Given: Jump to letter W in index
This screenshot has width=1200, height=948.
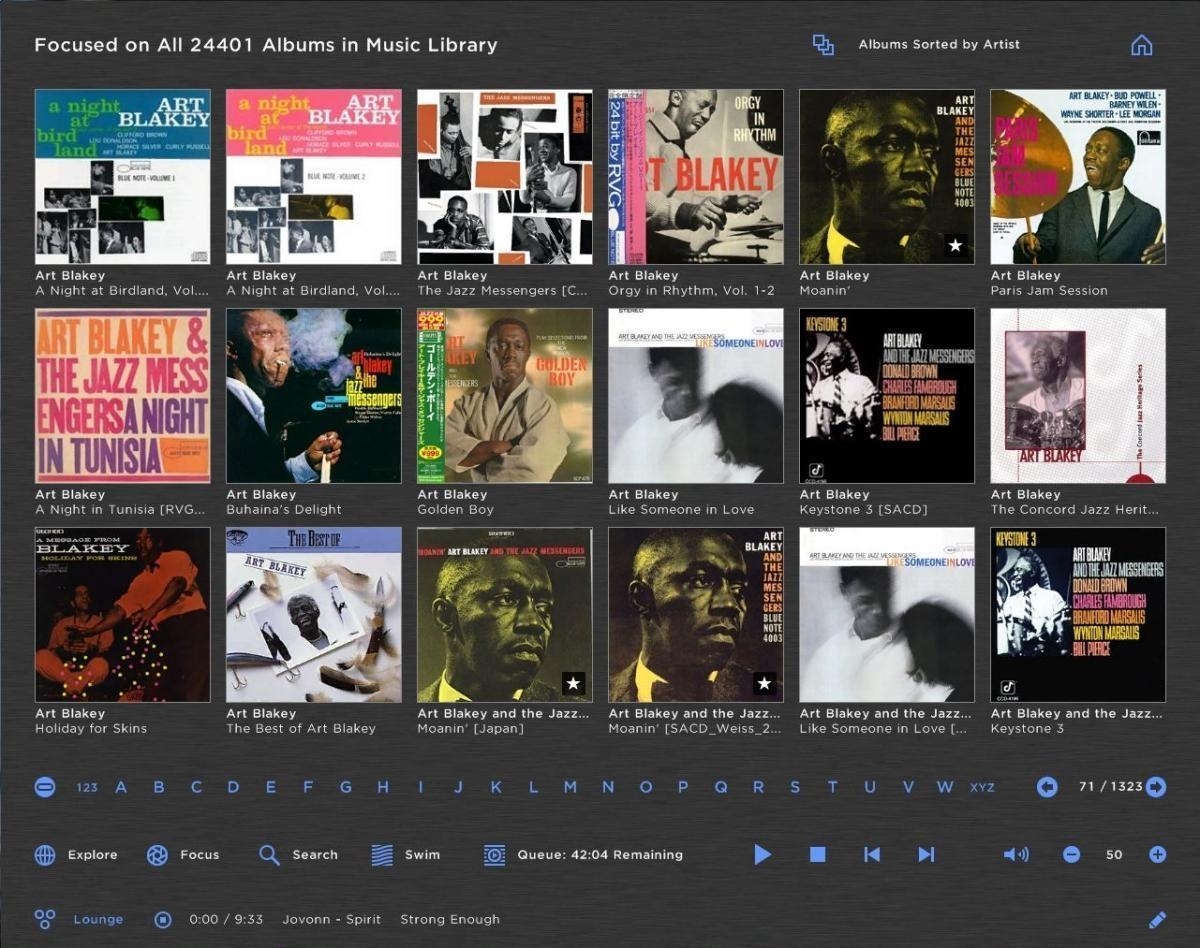Looking at the screenshot, I should [x=945, y=787].
